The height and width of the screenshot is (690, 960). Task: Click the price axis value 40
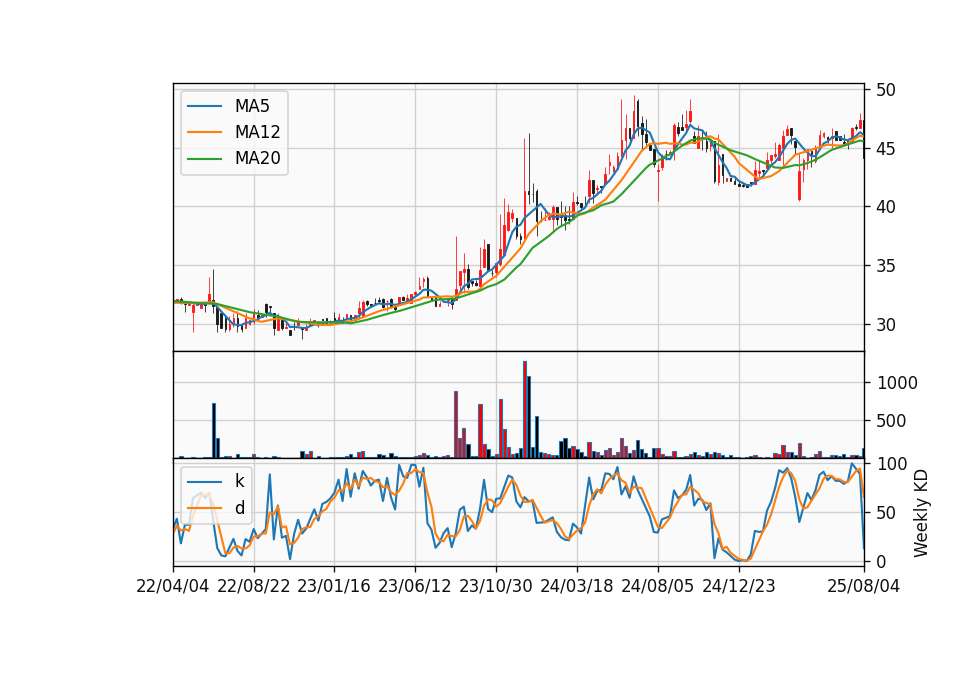885,207
